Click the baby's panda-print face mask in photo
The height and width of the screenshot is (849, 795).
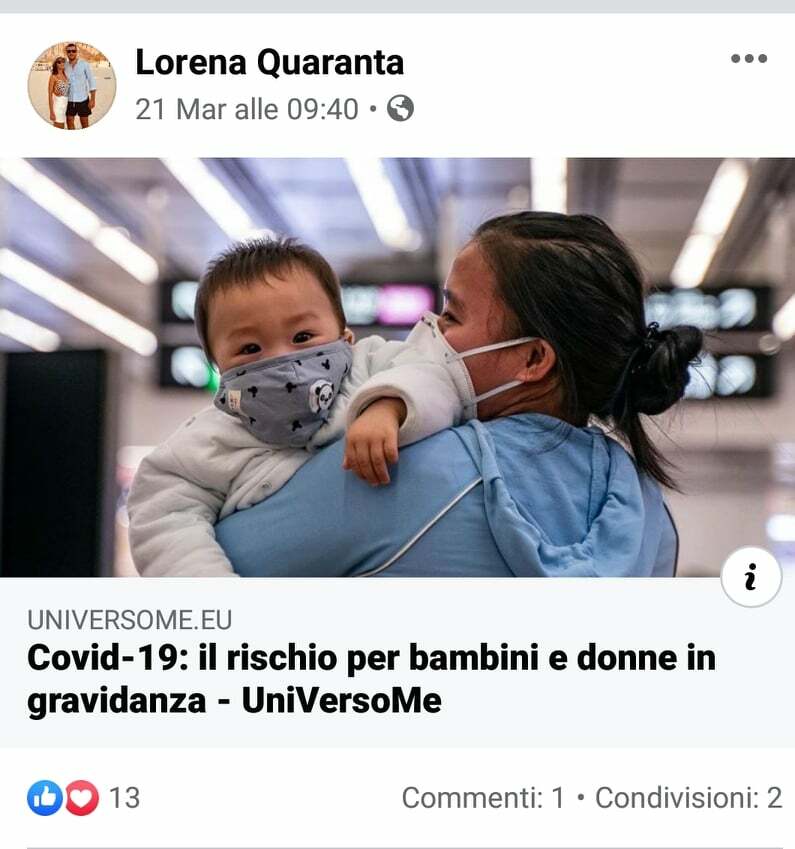point(284,393)
